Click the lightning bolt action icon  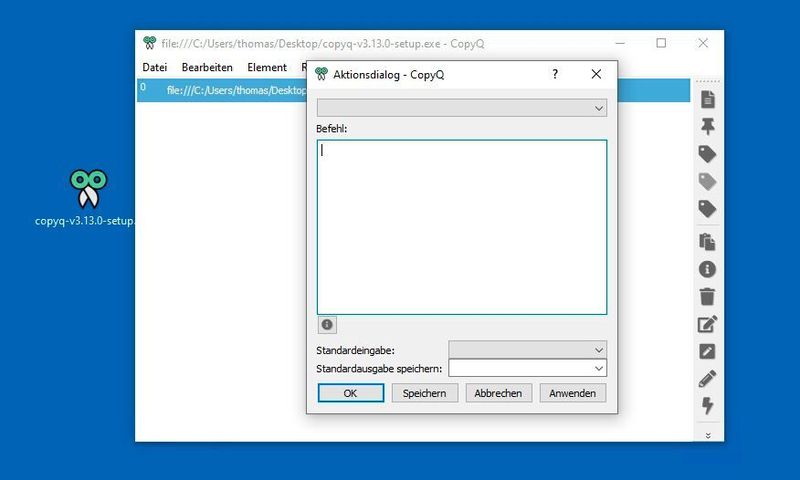coord(707,406)
